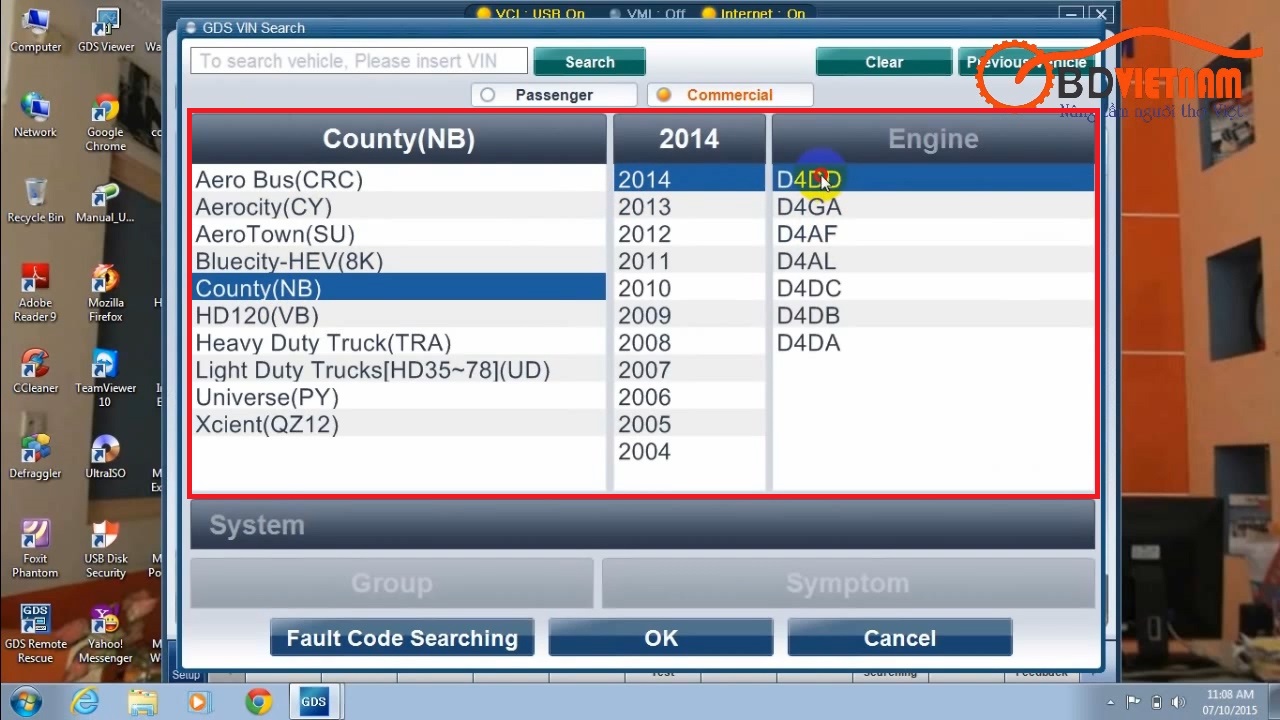Select Light Duty Trucks[HD35~78](UD)

pyautogui.click(x=399, y=370)
